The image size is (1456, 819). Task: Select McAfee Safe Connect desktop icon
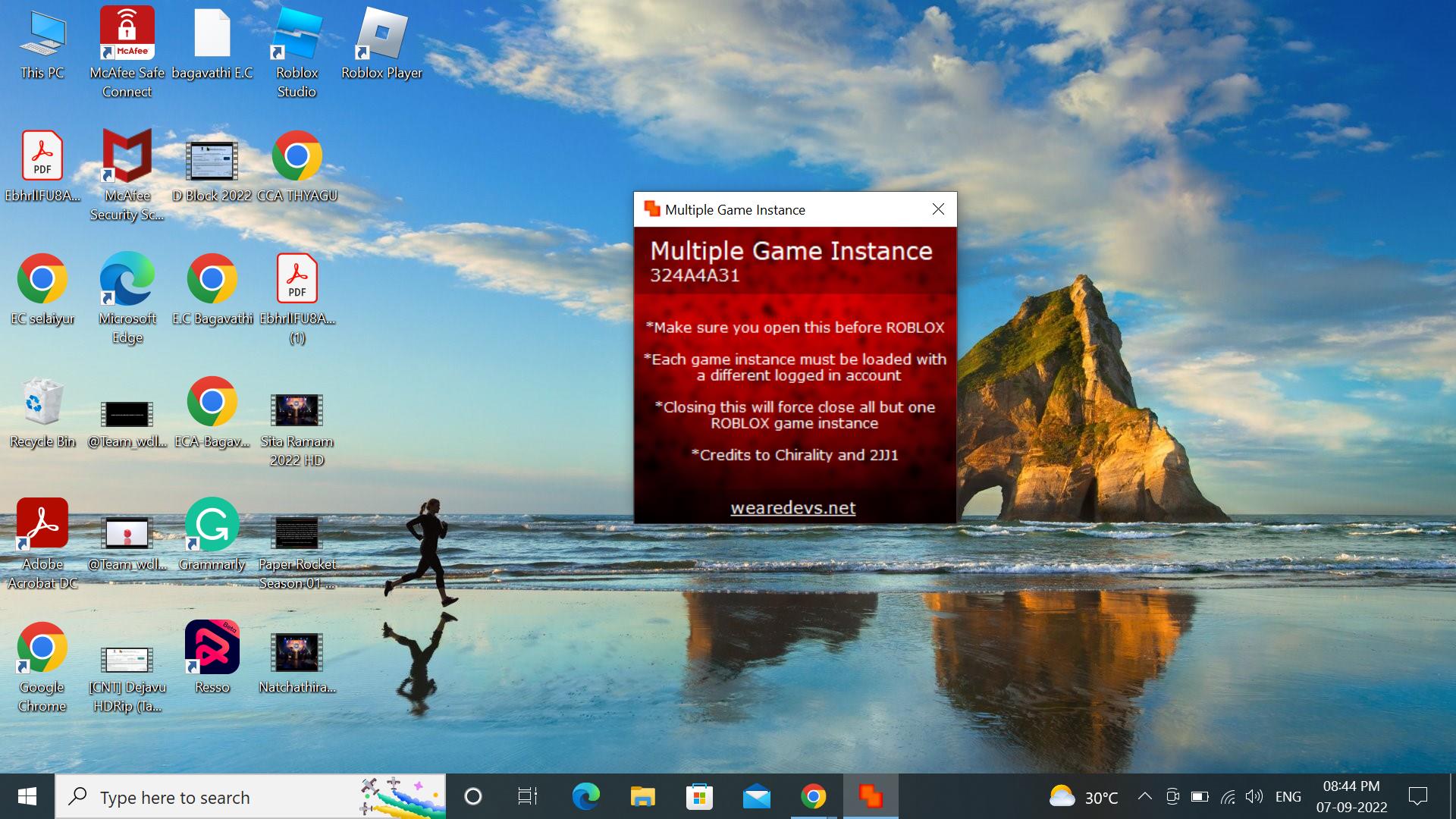[127, 52]
